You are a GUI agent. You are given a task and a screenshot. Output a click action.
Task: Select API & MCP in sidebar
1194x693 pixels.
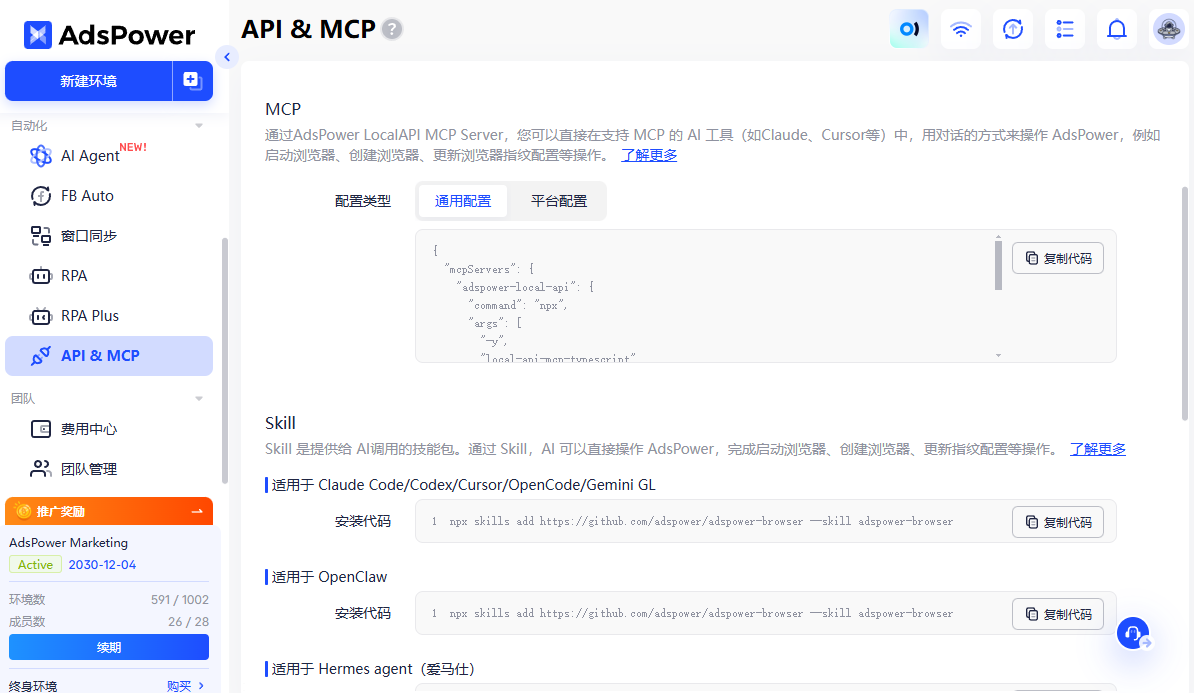[109, 356]
